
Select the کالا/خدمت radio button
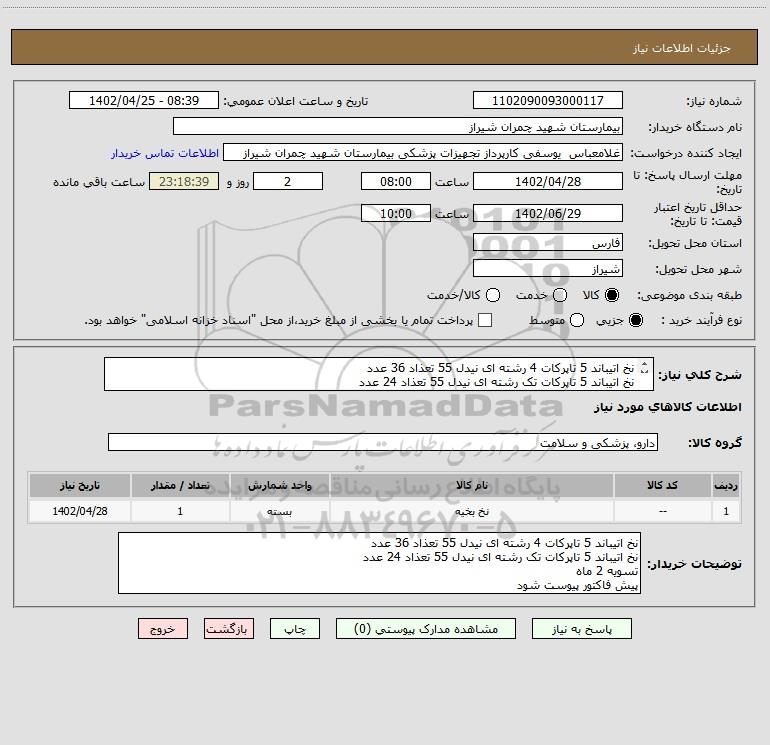coord(493,295)
